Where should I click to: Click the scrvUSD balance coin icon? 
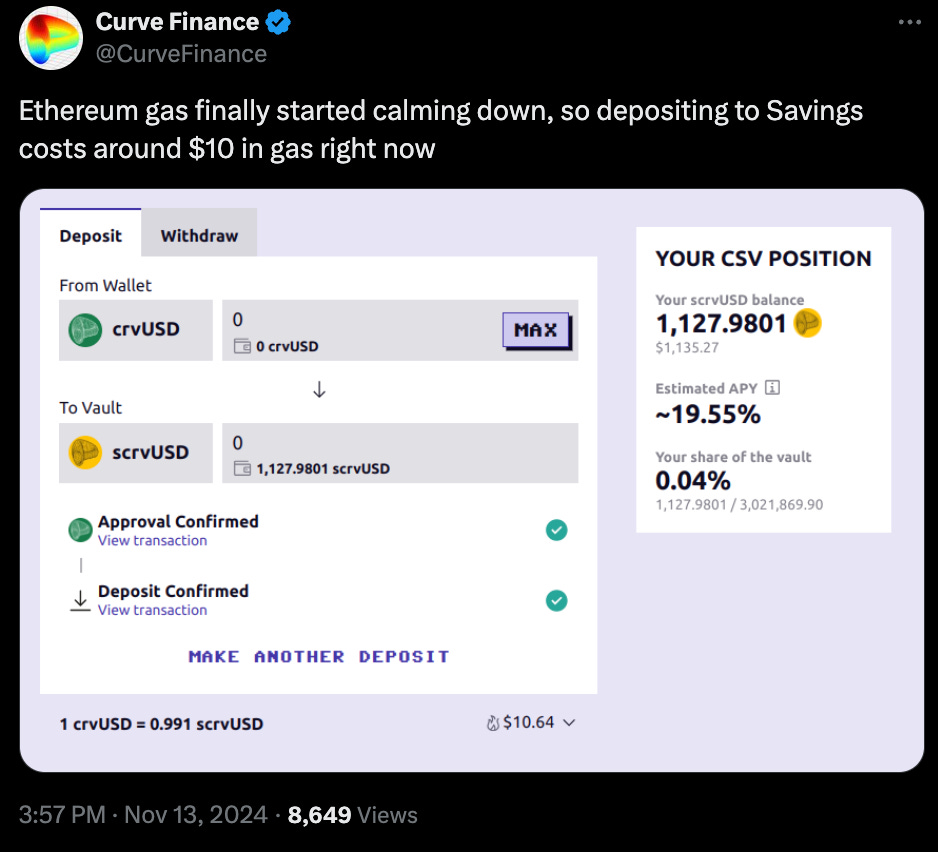click(807, 323)
